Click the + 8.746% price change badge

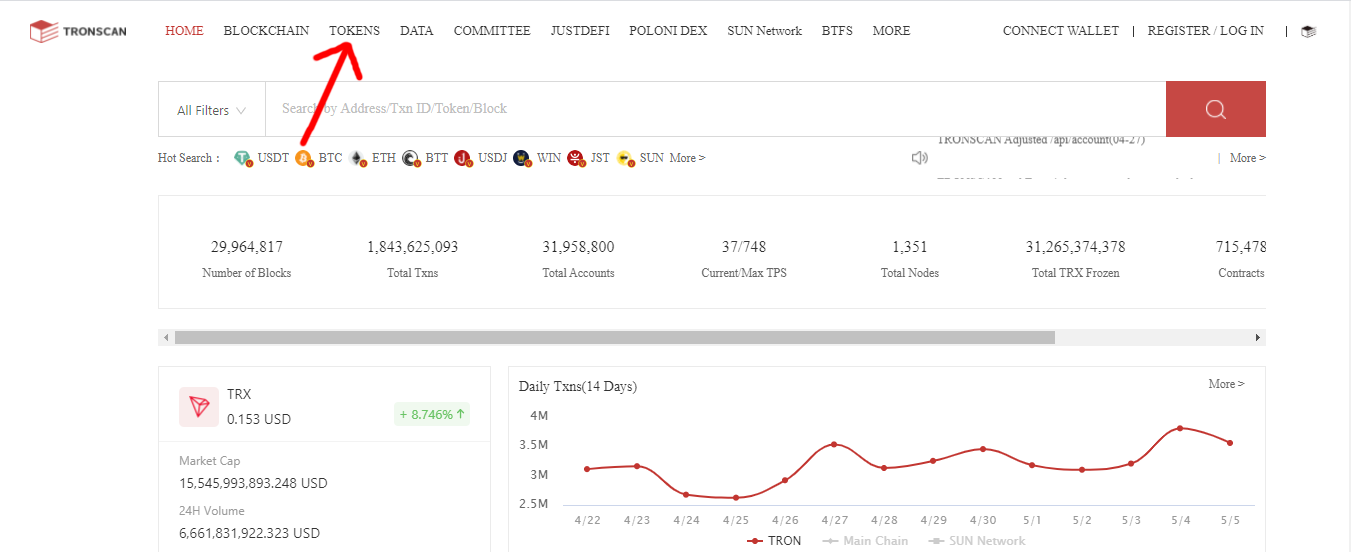pos(433,414)
